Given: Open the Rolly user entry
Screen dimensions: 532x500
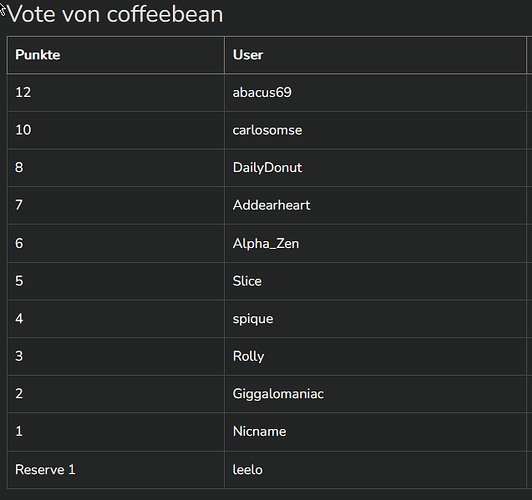Looking at the screenshot, I should pos(248,356).
